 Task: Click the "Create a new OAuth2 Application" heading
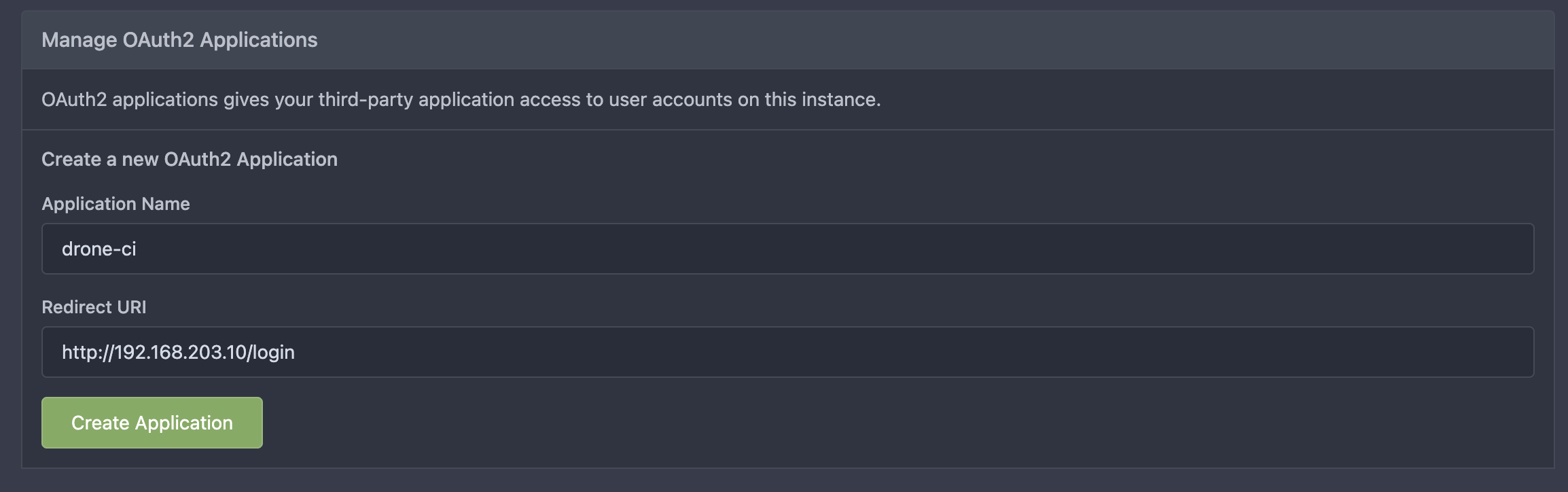tap(190, 159)
